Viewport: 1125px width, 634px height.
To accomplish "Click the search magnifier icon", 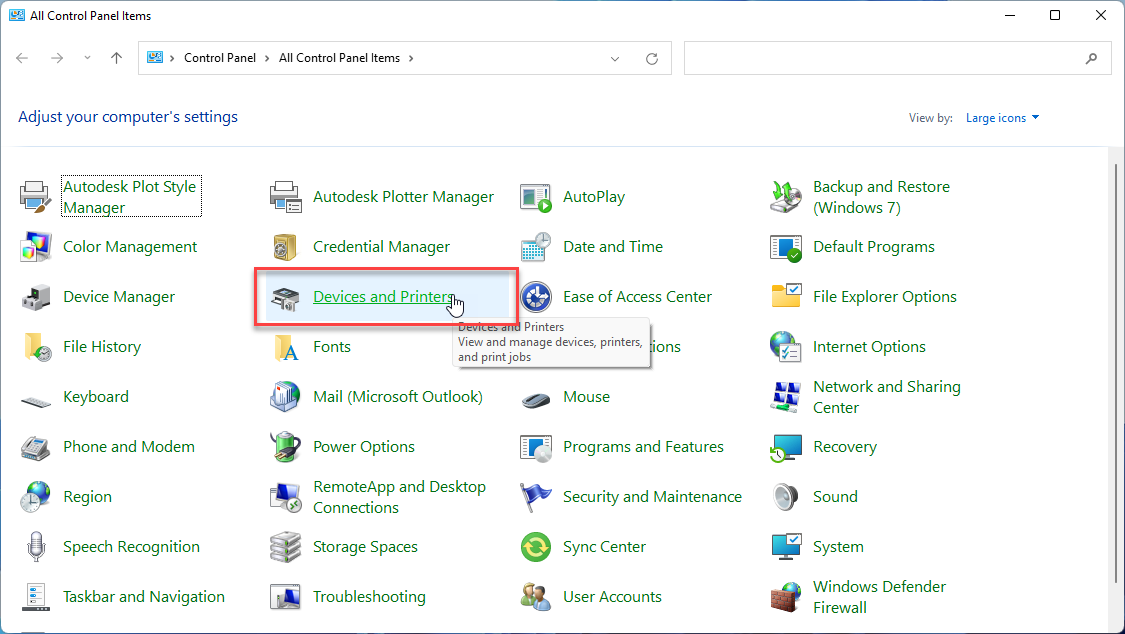I will pos(1091,59).
